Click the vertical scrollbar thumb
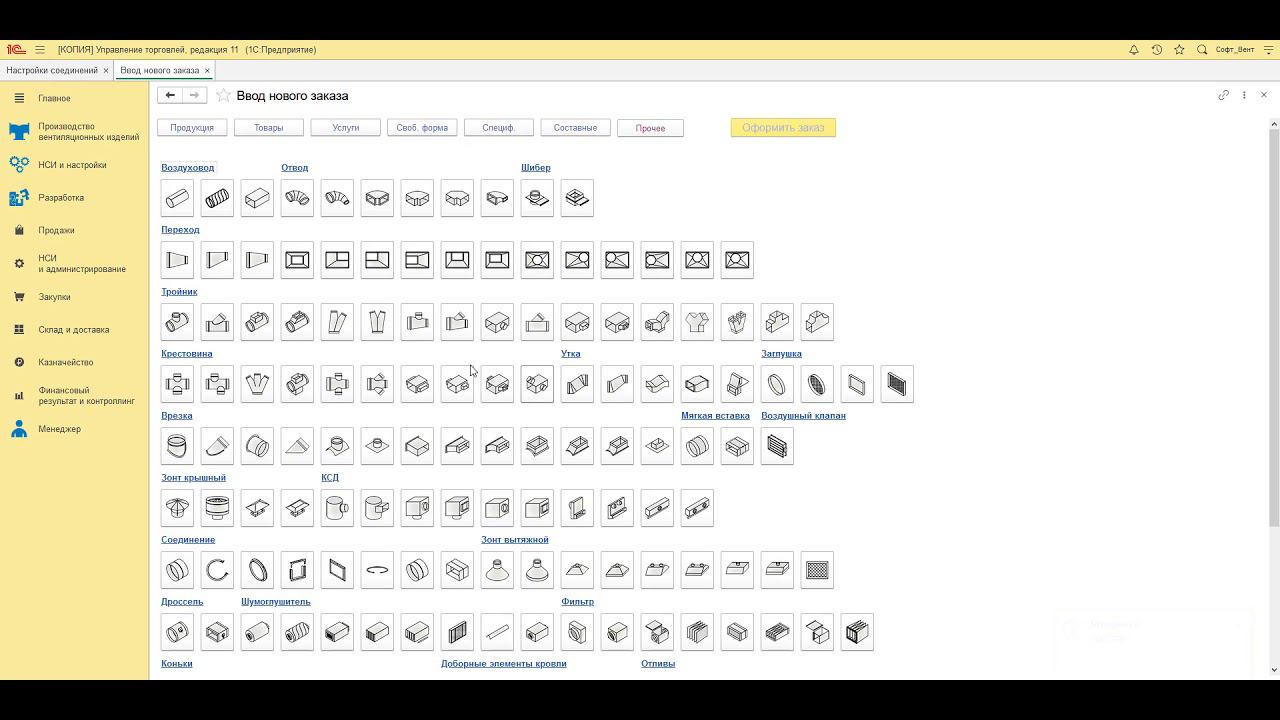 coord(1274,327)
